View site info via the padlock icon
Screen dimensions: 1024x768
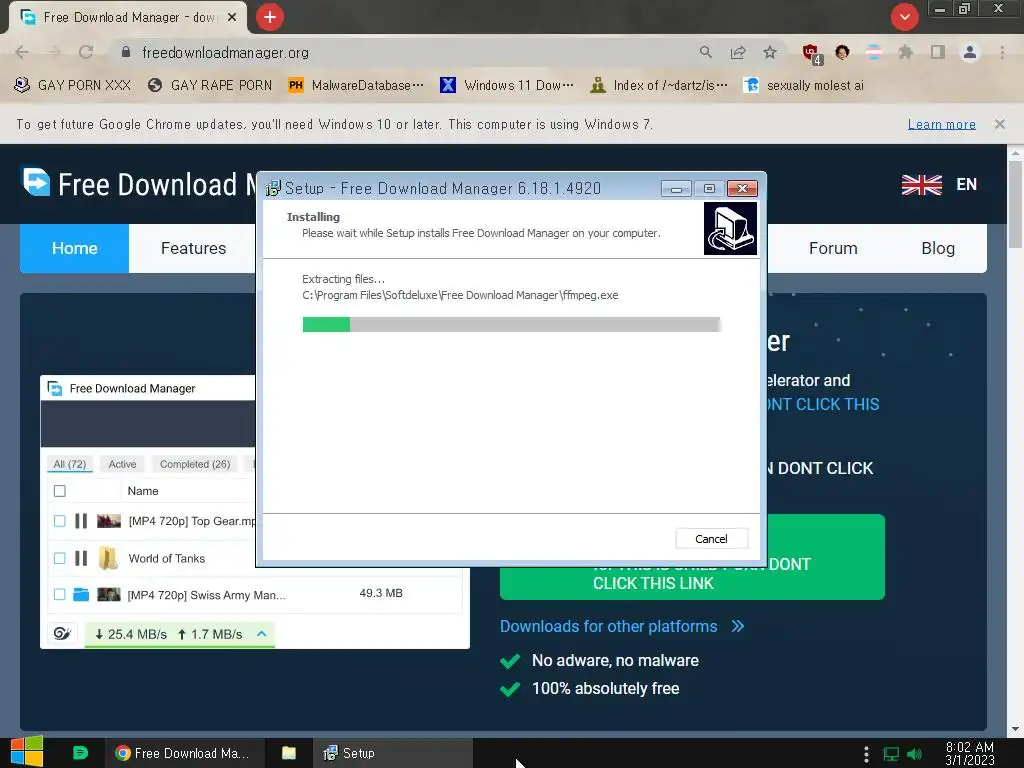(126, 52)
